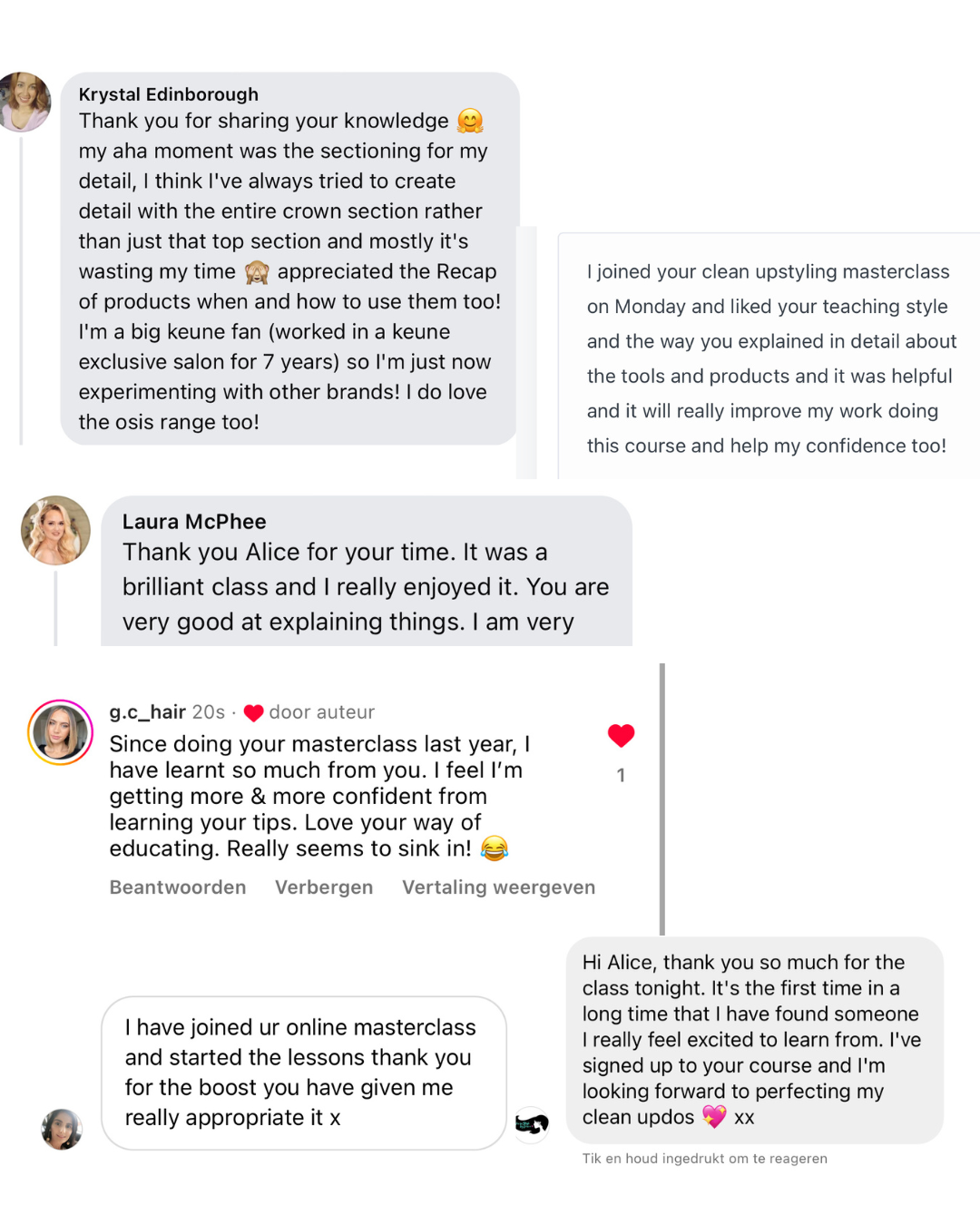Click Verbergen to hide the comment
This screenshot has width=980, height=1225.
pos(324,887)
